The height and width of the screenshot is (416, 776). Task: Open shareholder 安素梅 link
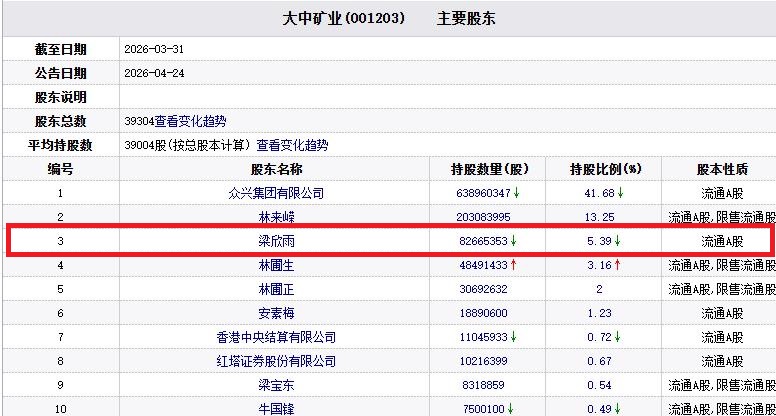[x=276, y=314]
